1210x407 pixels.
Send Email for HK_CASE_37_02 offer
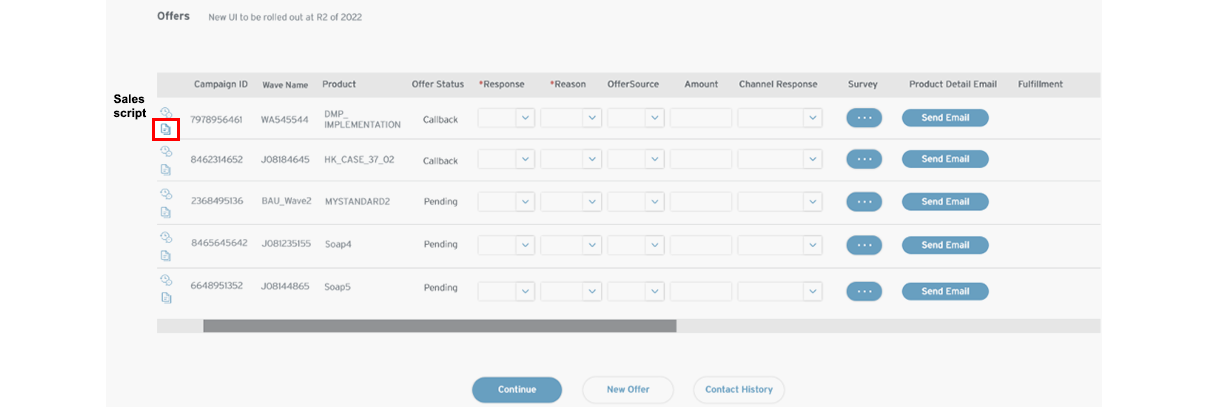[945, 159]
